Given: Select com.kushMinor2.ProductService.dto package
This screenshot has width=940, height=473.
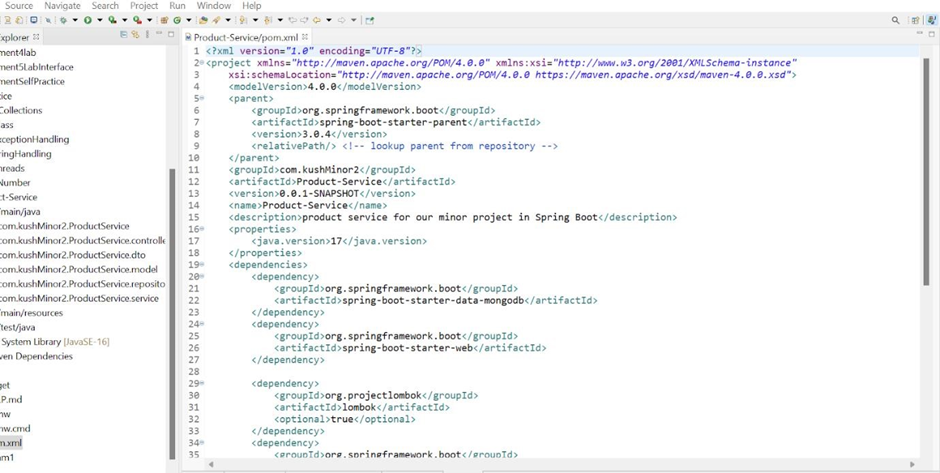Looking at the screenshot, I should click(72, 255).
